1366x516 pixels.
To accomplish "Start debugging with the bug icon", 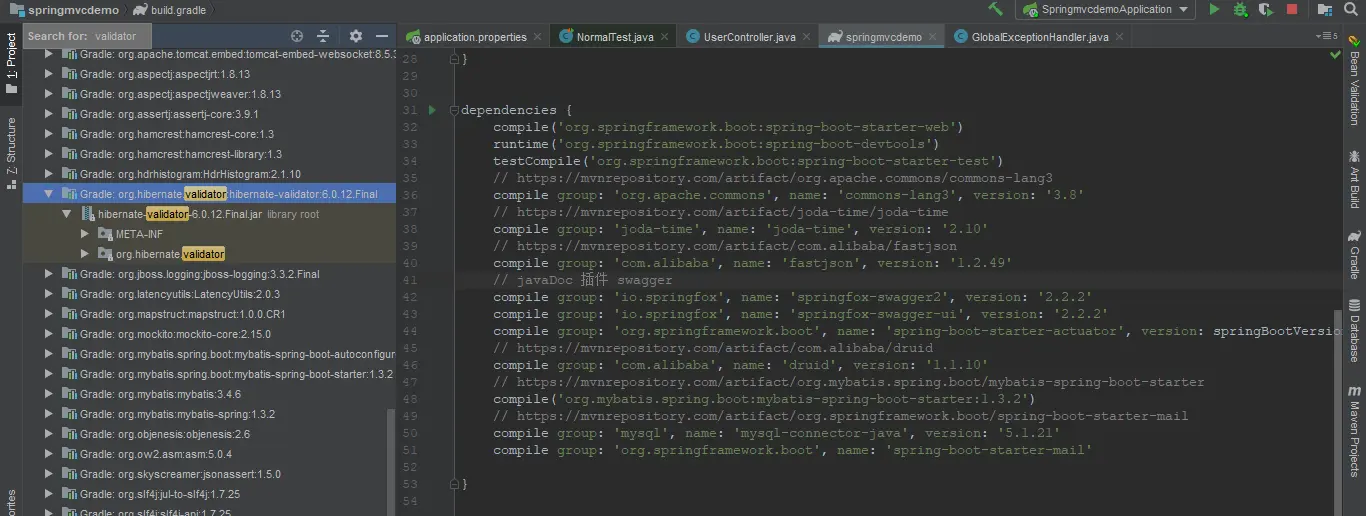I will point(1240,9).
